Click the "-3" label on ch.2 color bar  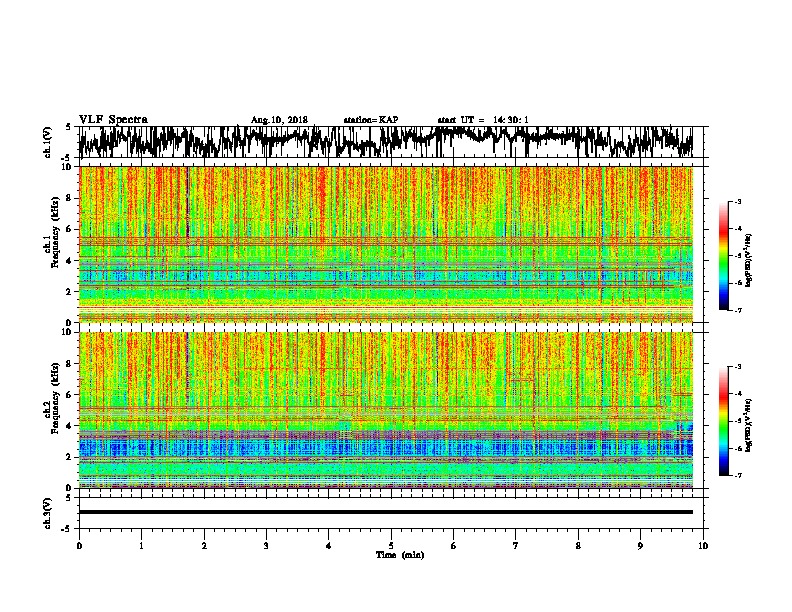point(737,367)
